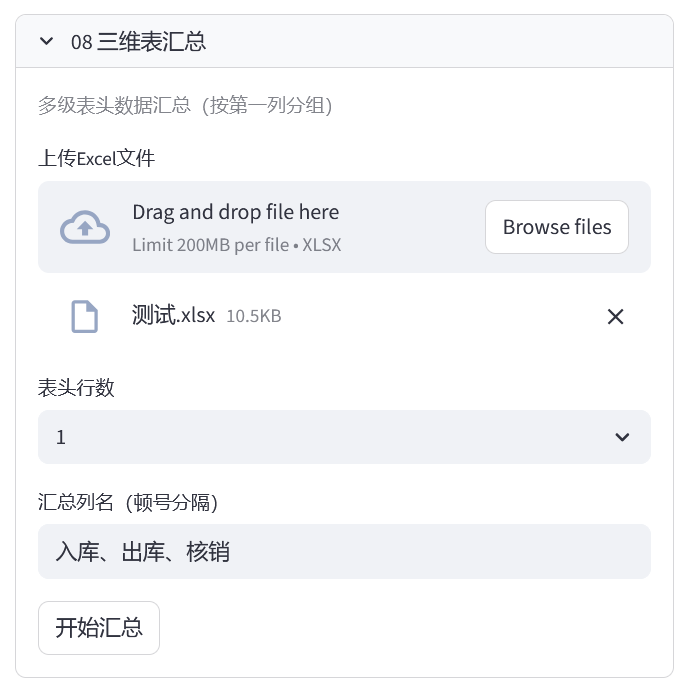Click the selected value 1 in 表头行数

click(x=61, y=437)
